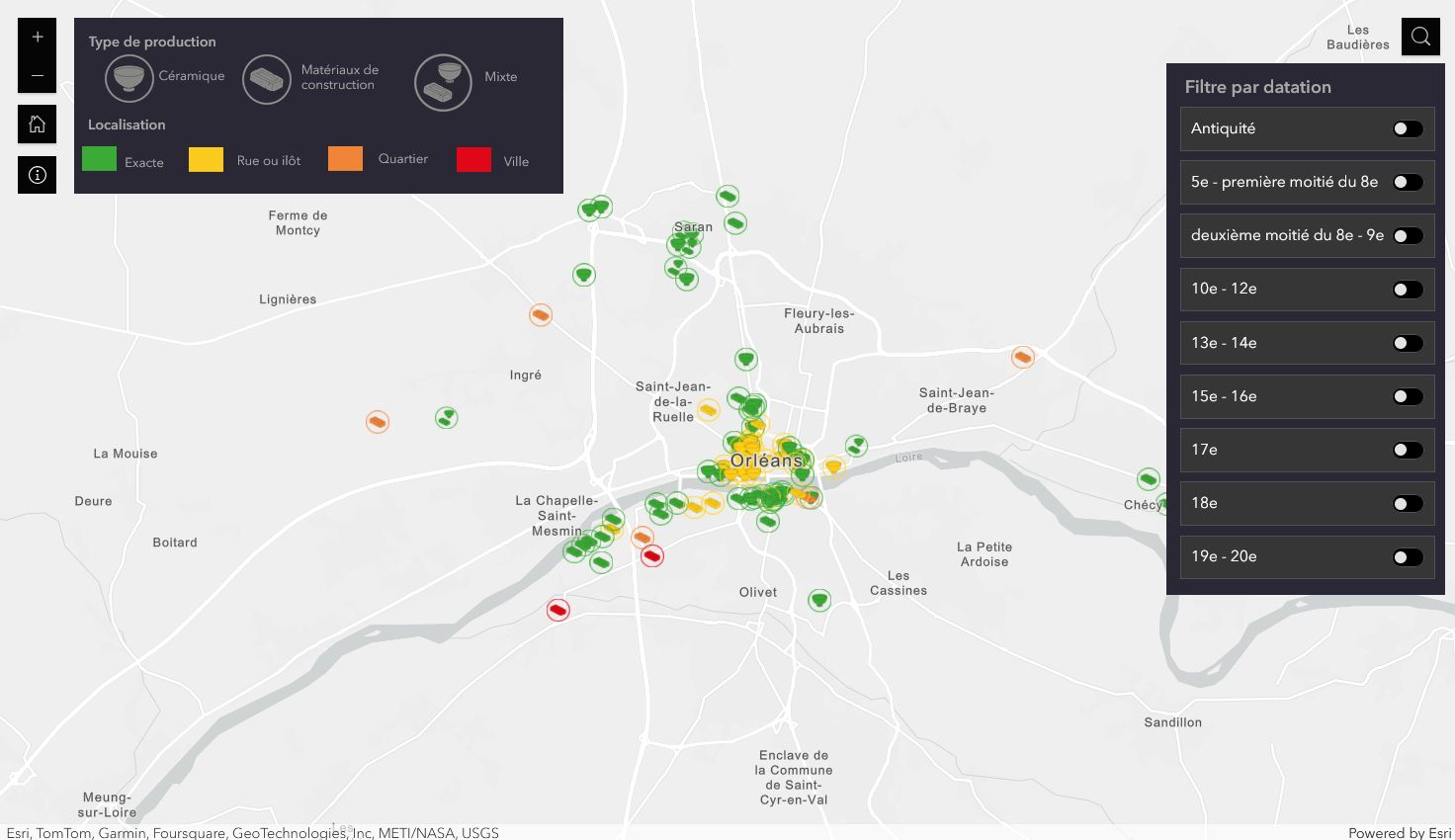Click the zoom out minus button
The image size is (1455, 840).
[x=37, y=75]
